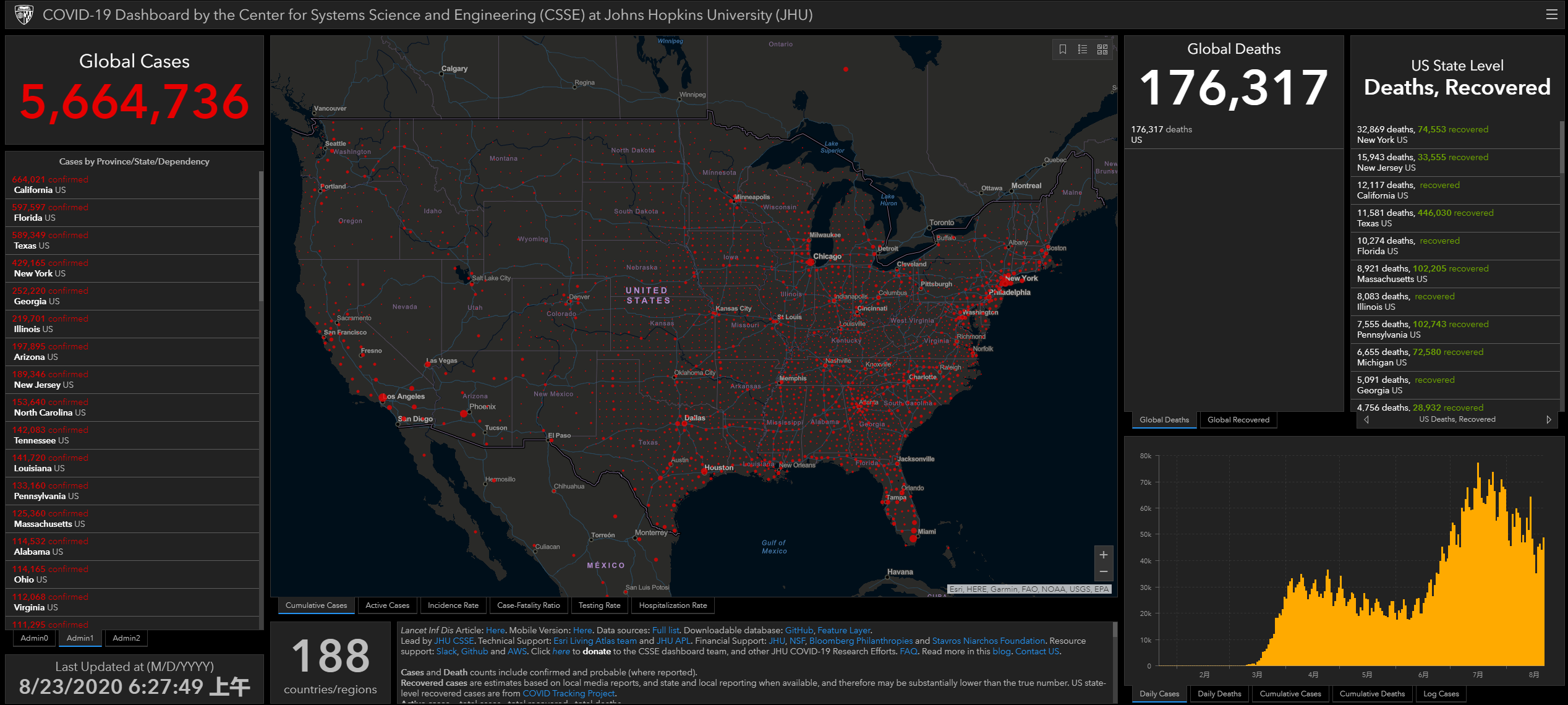The width and height of the screenshot is (1568, 705).
Task: Show Global Recovered tab
Action: pyautogui.click(x=1238, y=420)
